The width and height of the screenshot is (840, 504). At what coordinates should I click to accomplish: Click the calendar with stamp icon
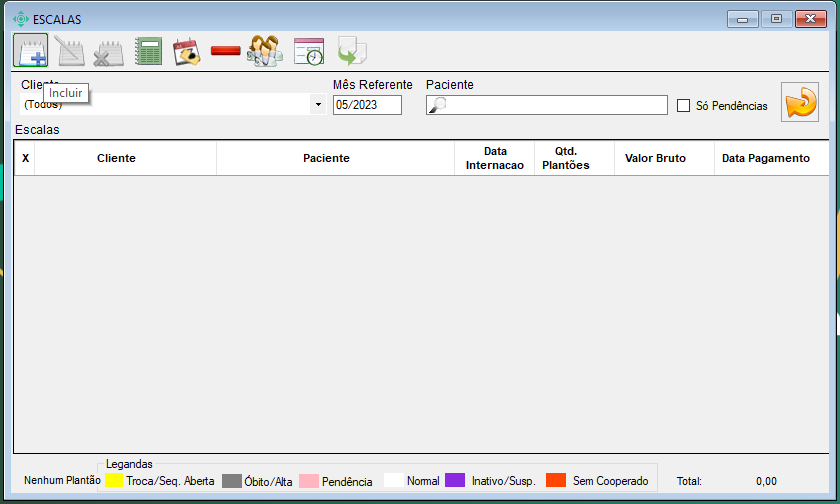(187, 51)
